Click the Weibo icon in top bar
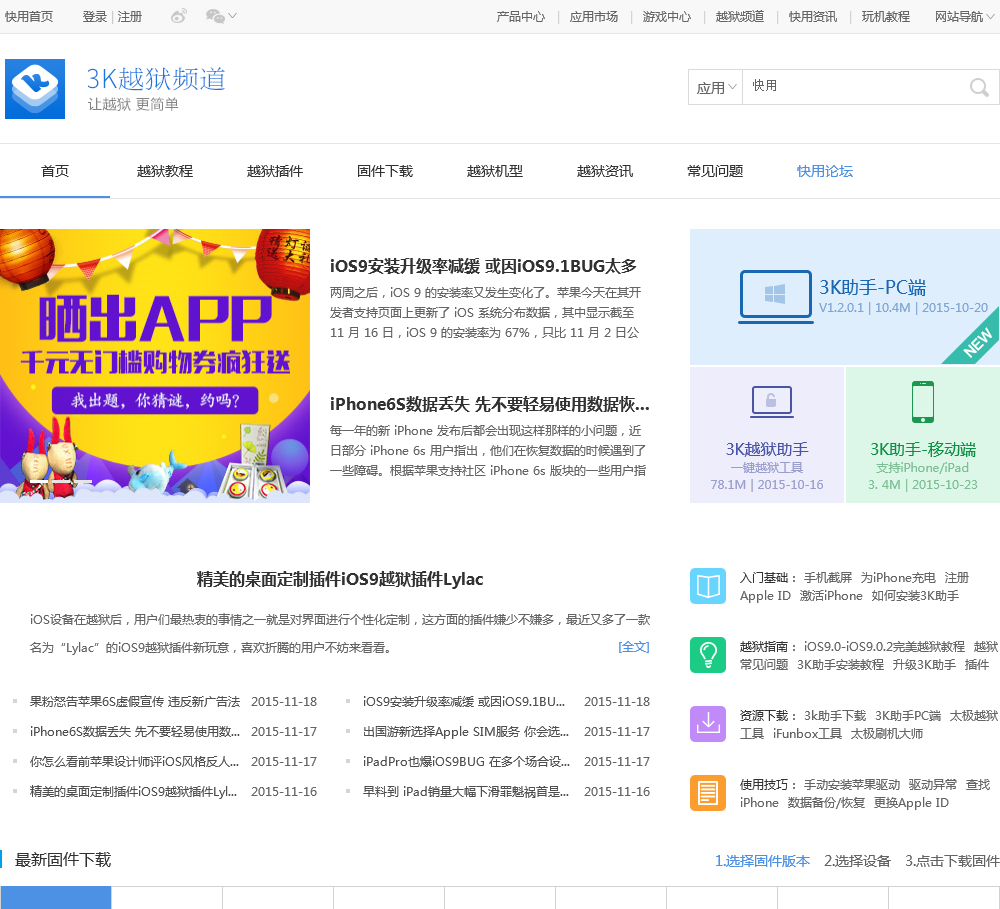This screenshot has height=909, width=1000. pyautogui.click(x=178, y=16)
